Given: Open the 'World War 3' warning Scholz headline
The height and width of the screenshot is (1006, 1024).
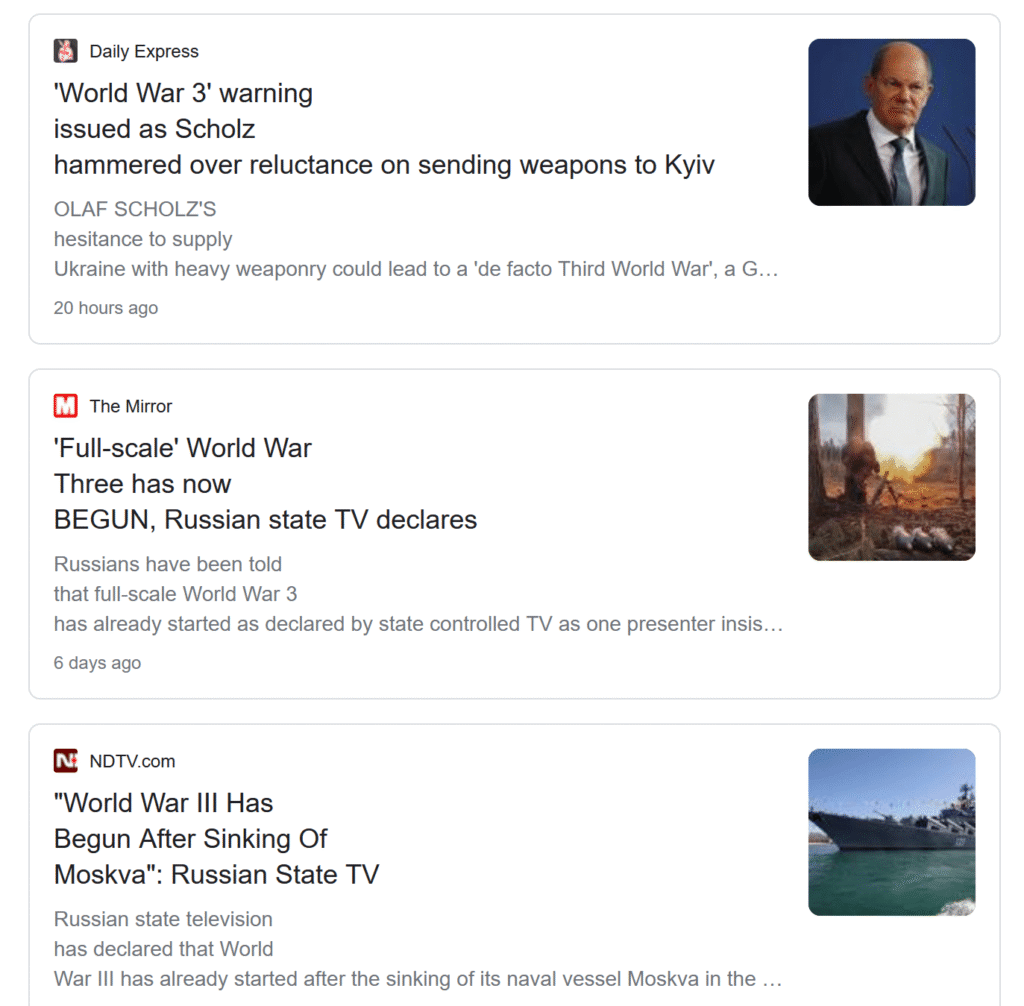Looking at the screenshot, I should pos(384,129).
